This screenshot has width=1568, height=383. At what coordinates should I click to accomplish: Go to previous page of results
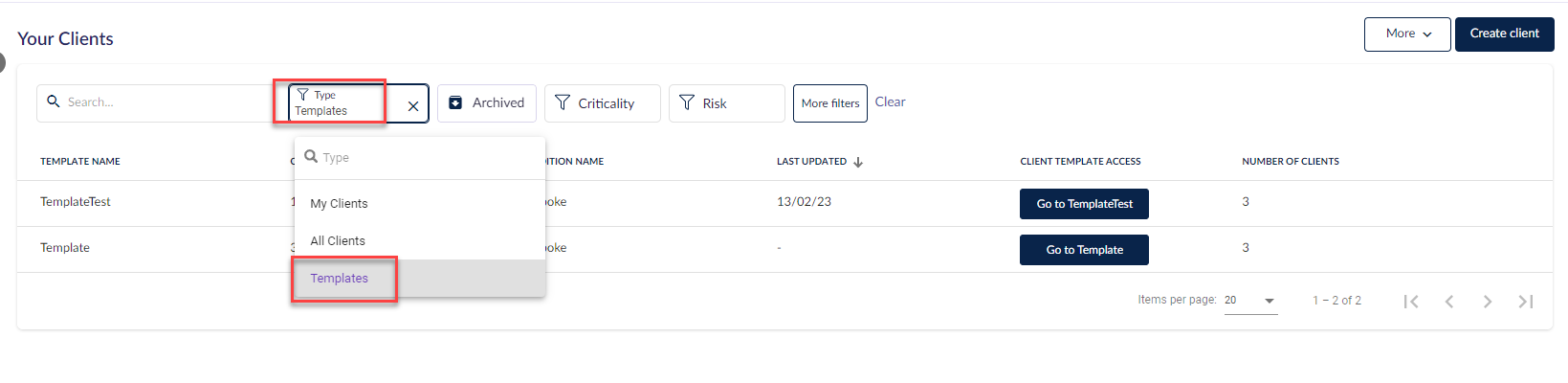click(1449, 301)
